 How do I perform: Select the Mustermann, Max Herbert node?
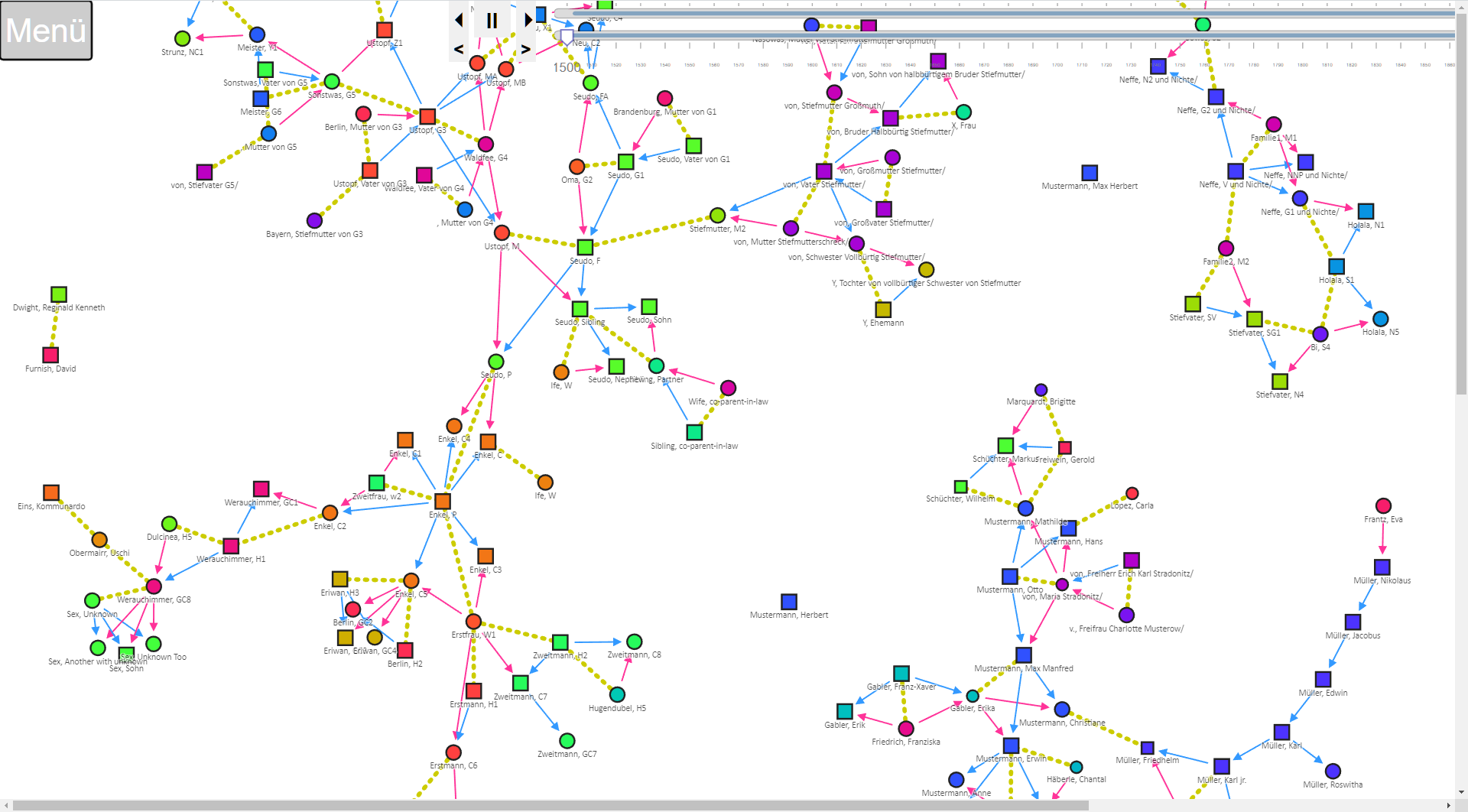click(x=1090, y=173)
